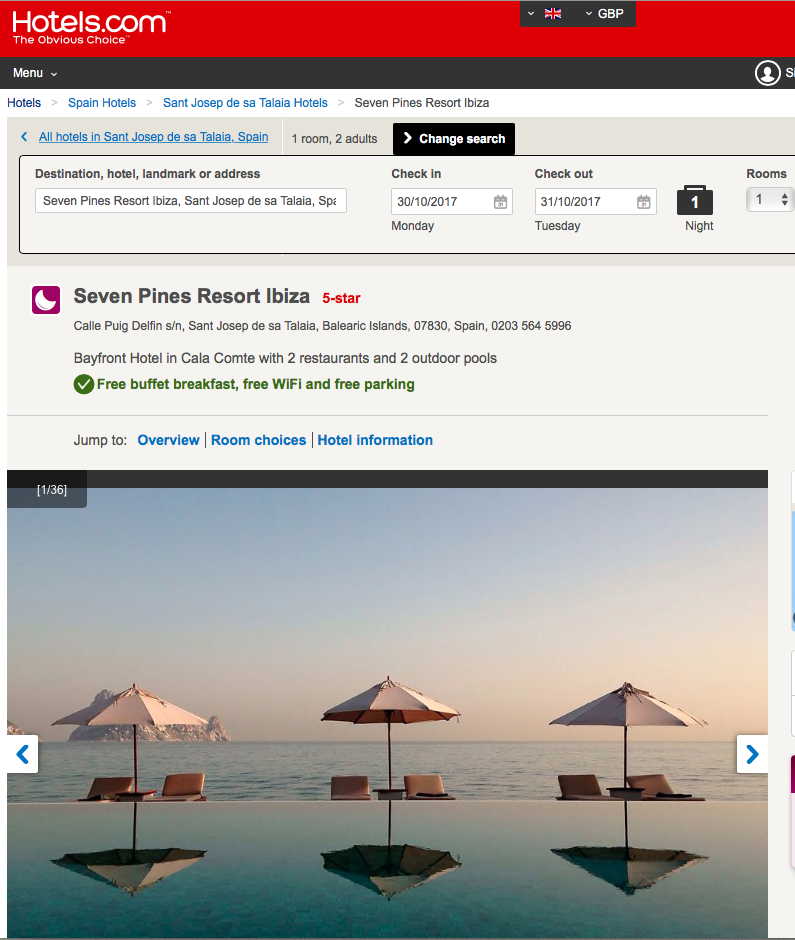Jump to Room choices section
Screen dimensions: 795x940
click(x=258, y=440)
